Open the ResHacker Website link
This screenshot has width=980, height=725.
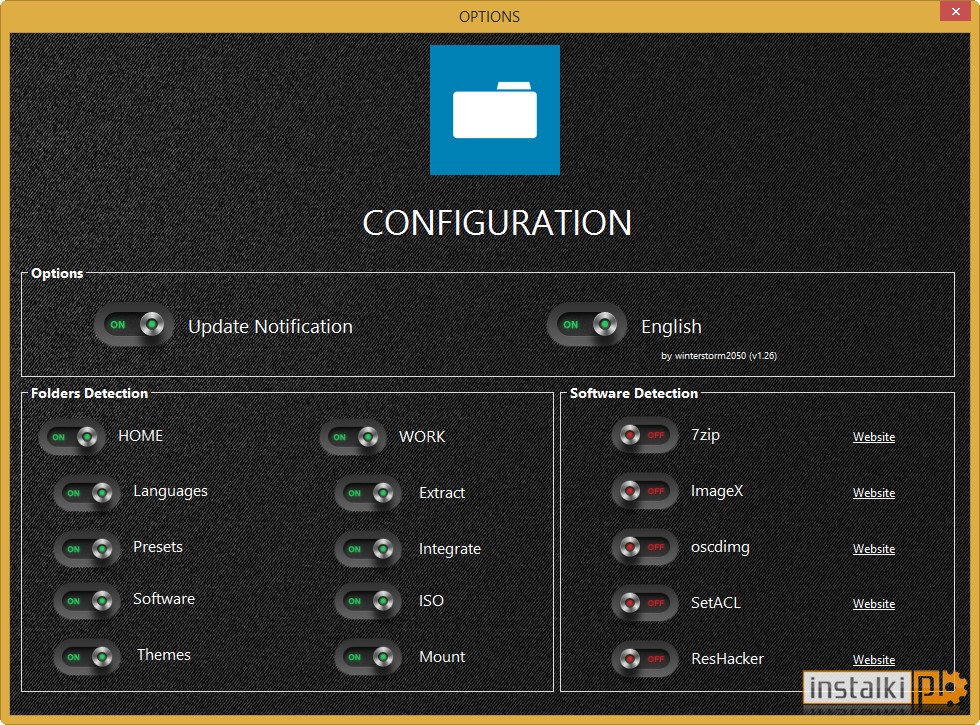874,659
